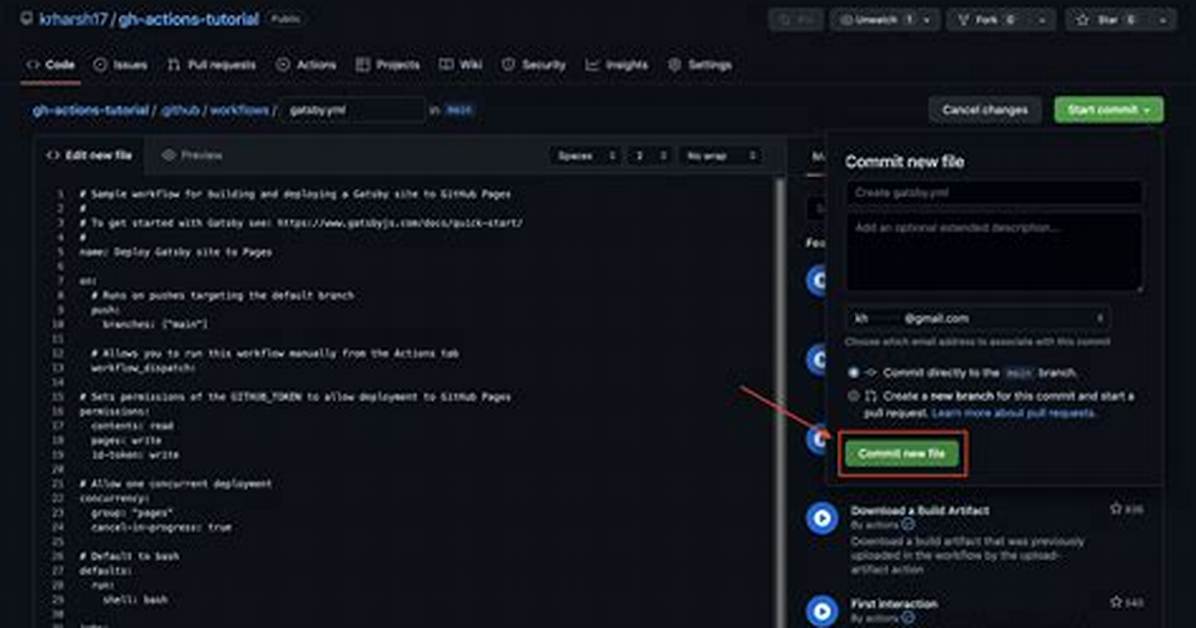
Task: Edit the gatsby.yml filename field
Action: click(352, 110)
